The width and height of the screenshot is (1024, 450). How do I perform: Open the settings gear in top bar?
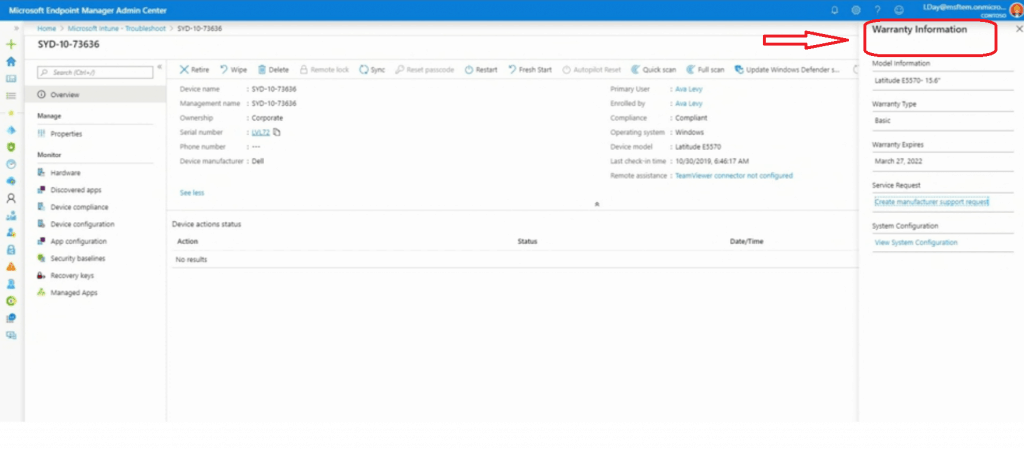(856, 10)
